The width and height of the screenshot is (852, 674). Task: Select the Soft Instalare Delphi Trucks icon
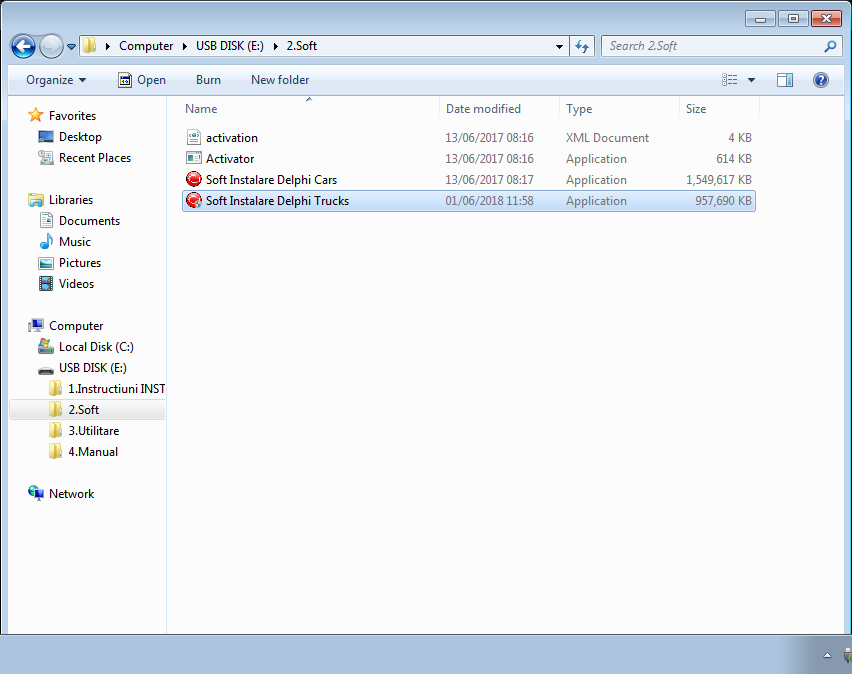click(193, 200)
